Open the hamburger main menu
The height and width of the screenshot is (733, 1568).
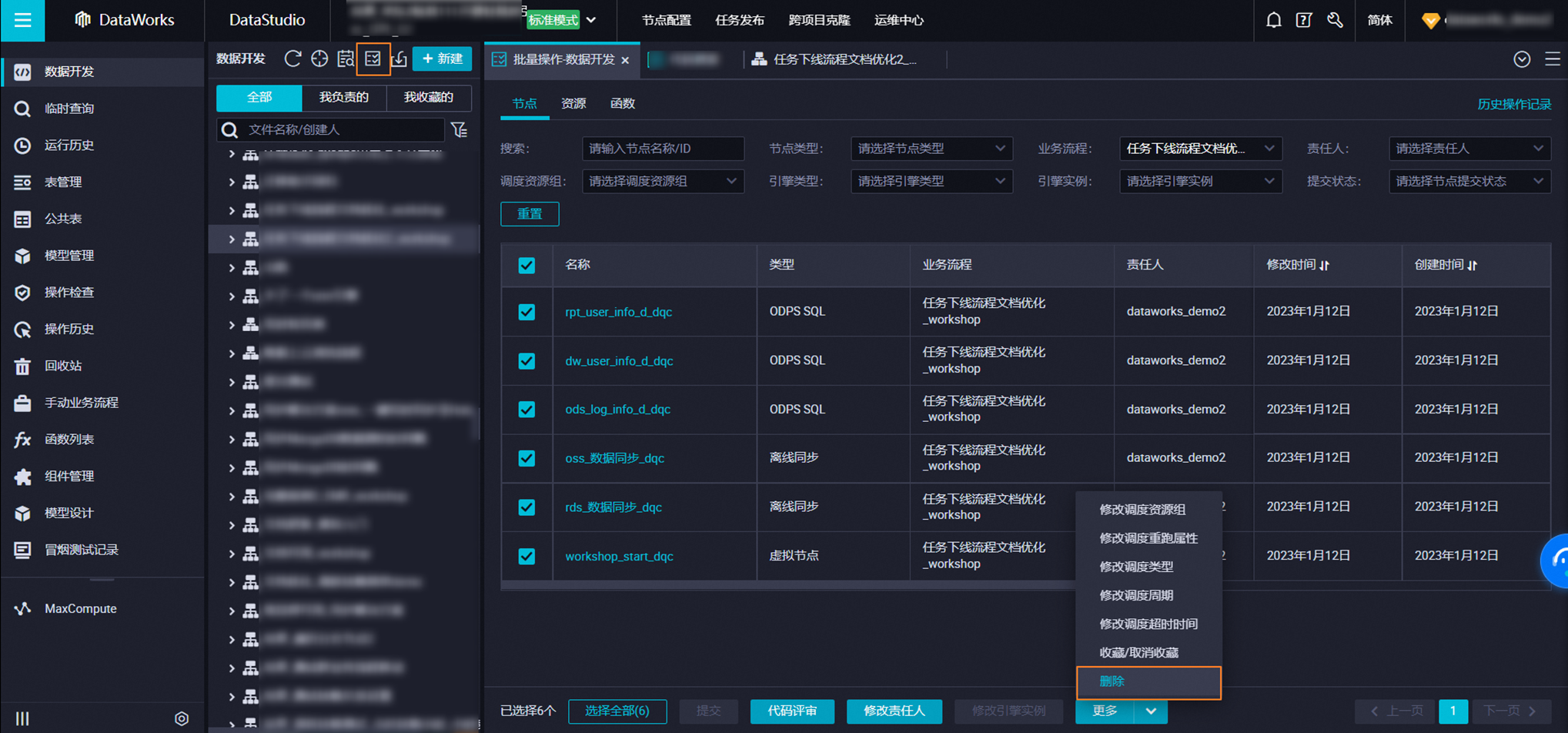pyautogui.click(x=22, y=20)
